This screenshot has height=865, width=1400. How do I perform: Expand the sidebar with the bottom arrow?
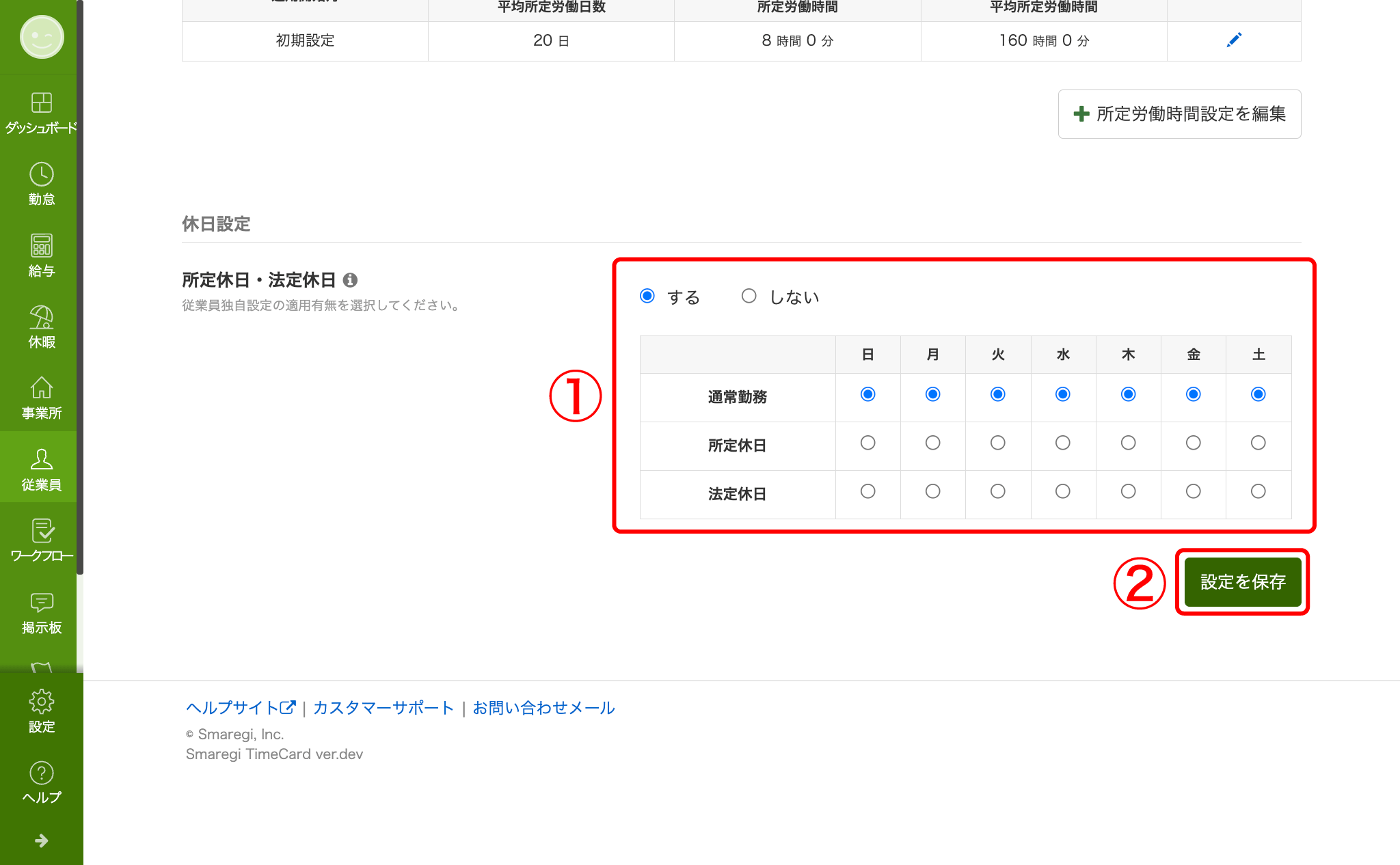click(41, 840)
